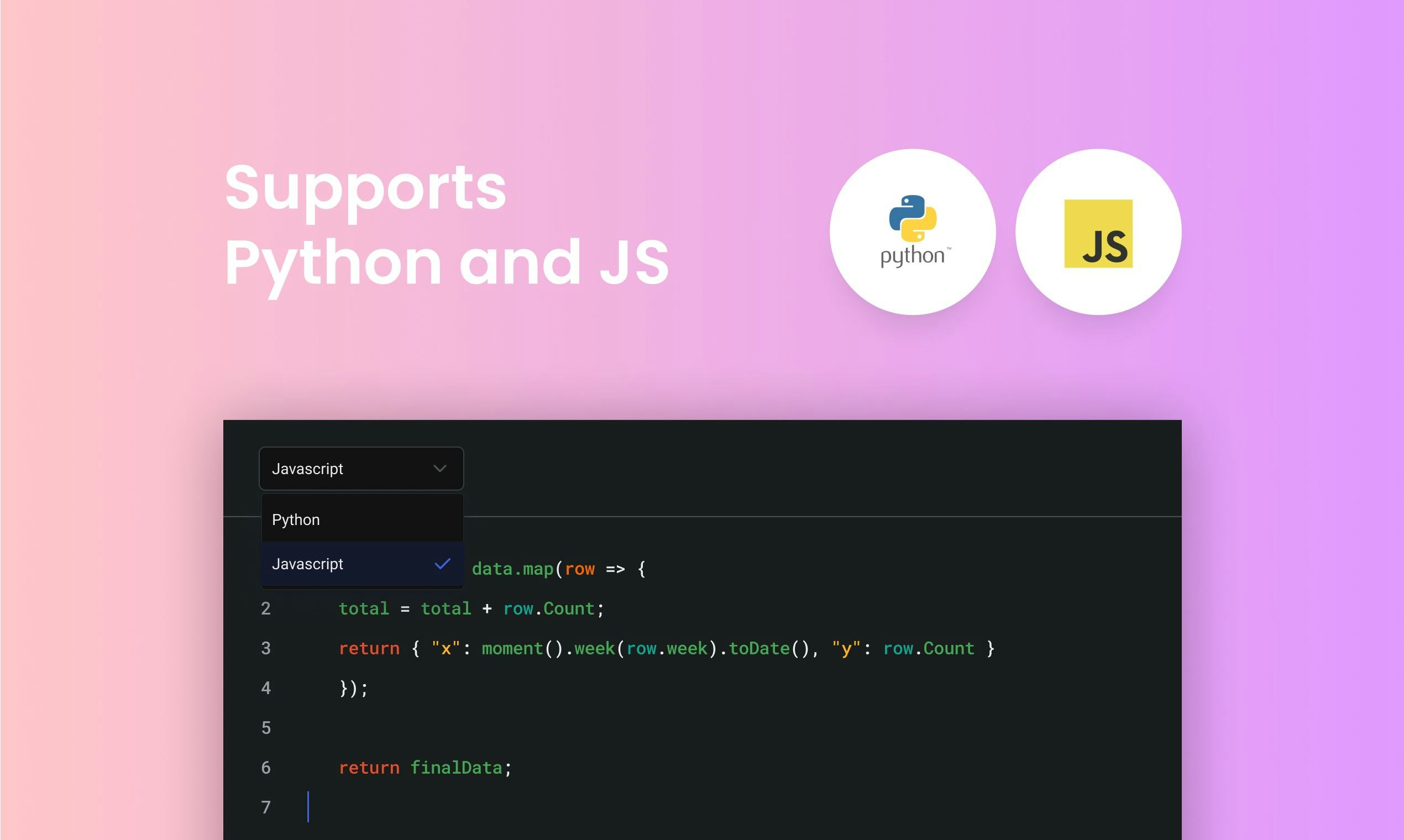
Task: Click line number 5 in gutter
Action: click(265, 728)
